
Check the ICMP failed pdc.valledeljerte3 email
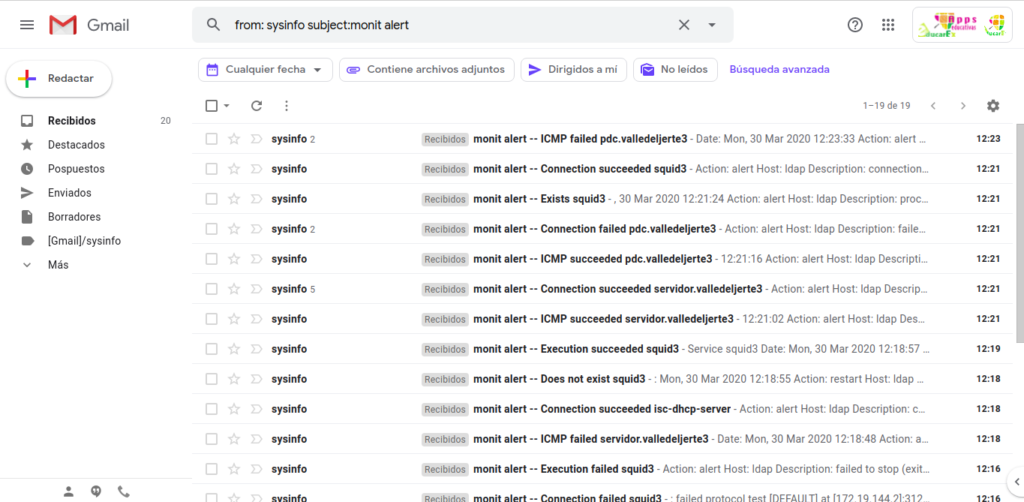[212, 139]
